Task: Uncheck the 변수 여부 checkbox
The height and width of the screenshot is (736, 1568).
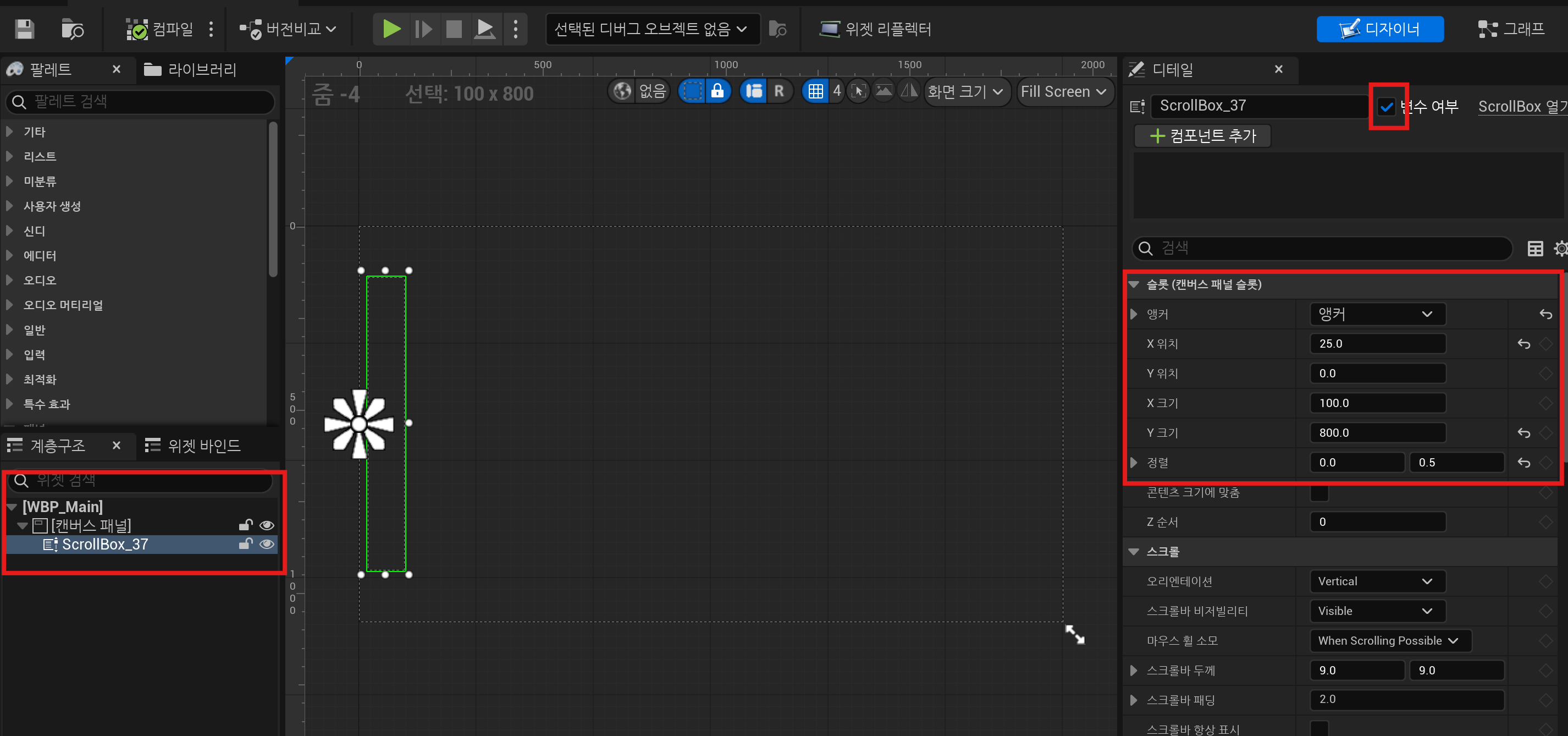Action: click(1387, 107)
